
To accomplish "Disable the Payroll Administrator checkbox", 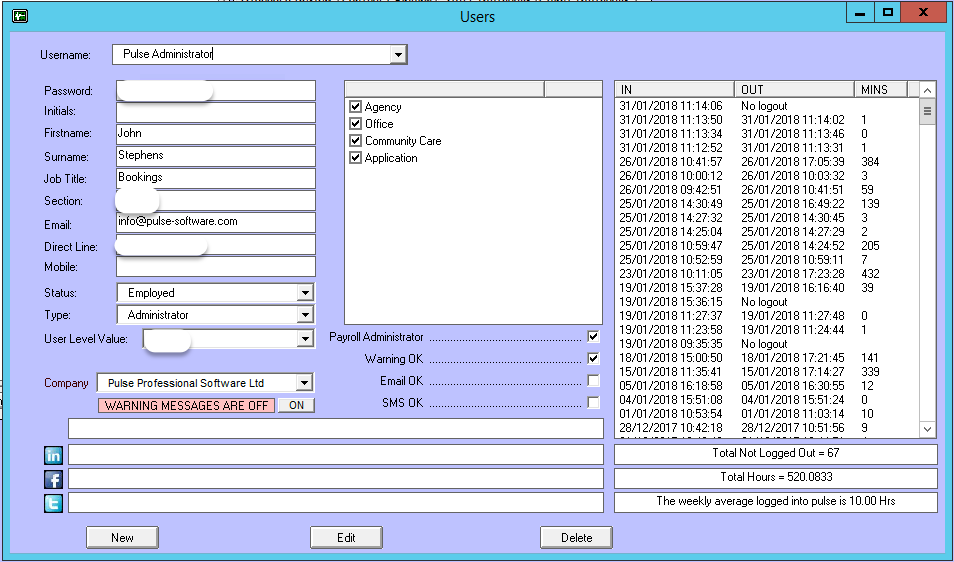I will 593,337.
